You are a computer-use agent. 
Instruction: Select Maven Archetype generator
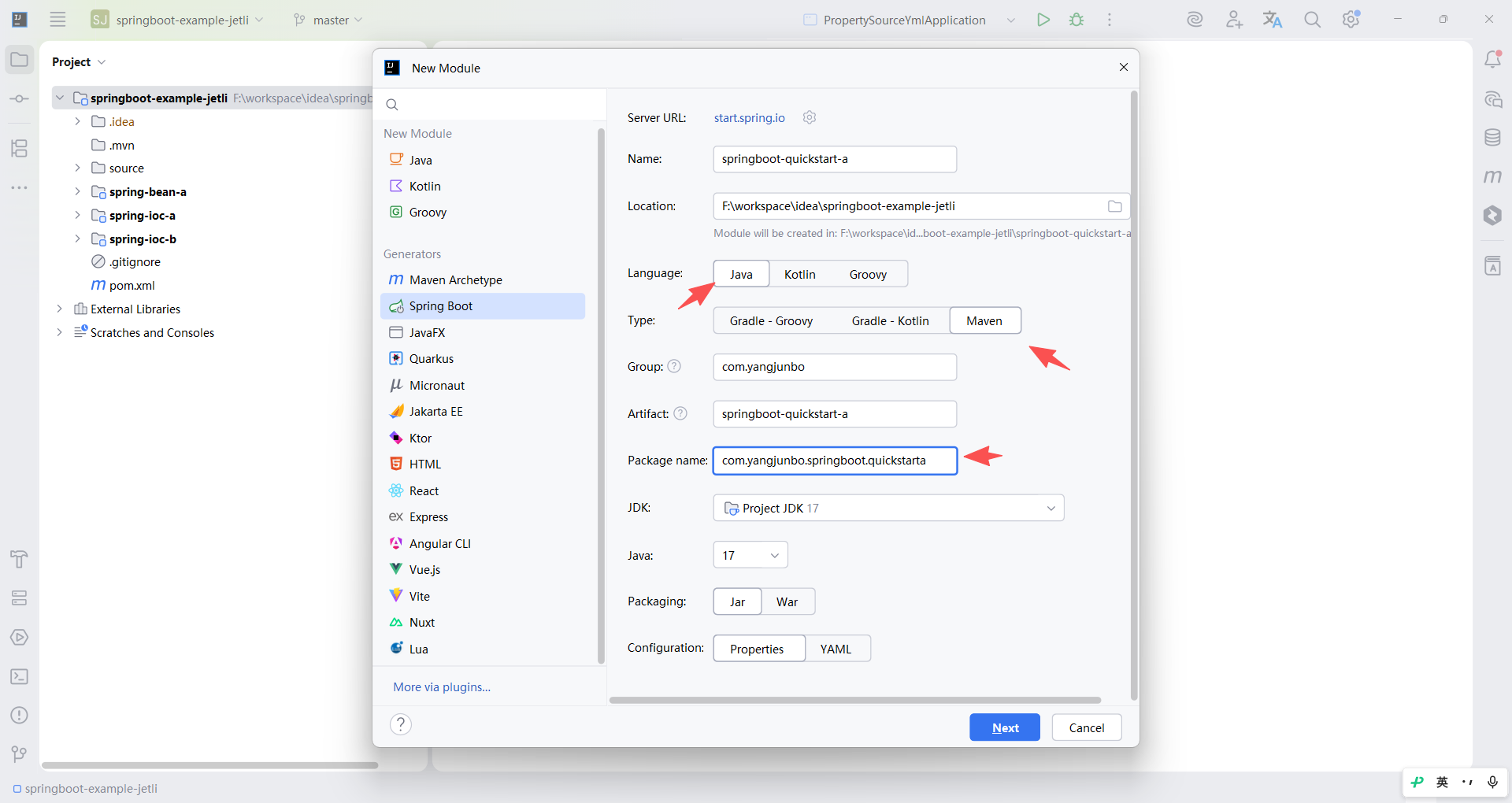(483, 279)
